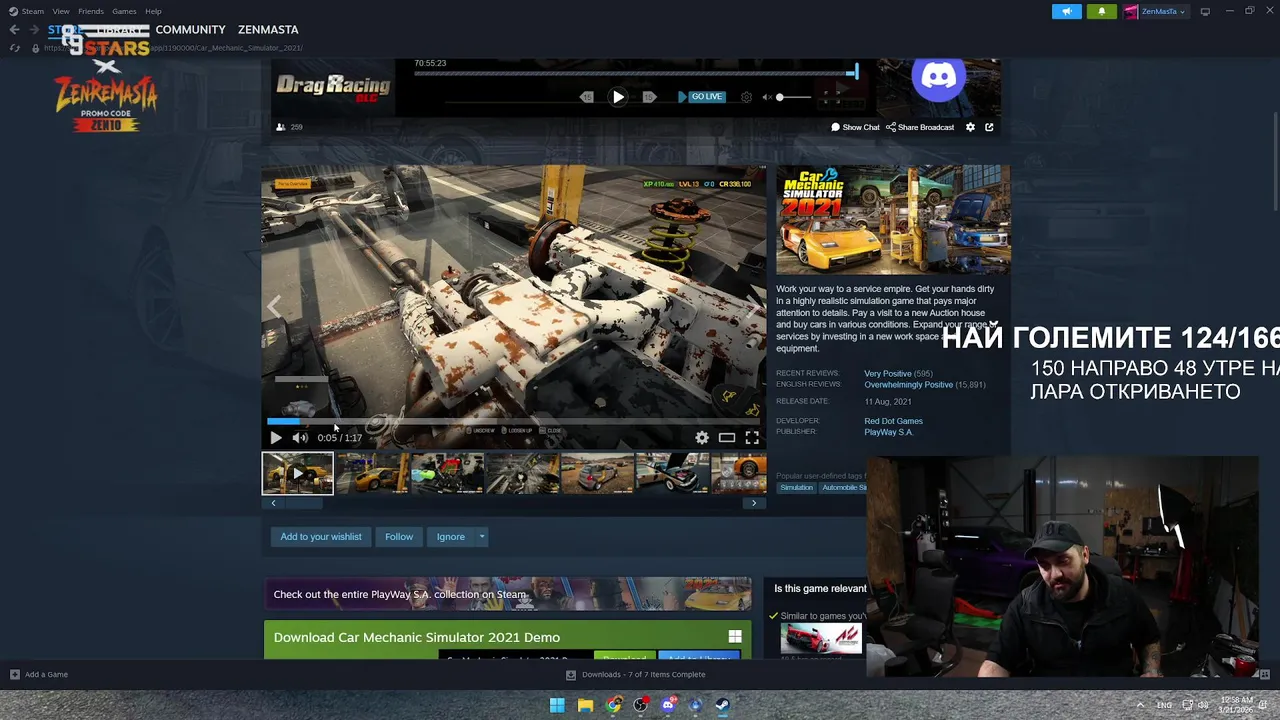Viewport: 1280px width, 720px height.
Task: Select the first trailer video thumbnail
Action: tap(298, 473)
